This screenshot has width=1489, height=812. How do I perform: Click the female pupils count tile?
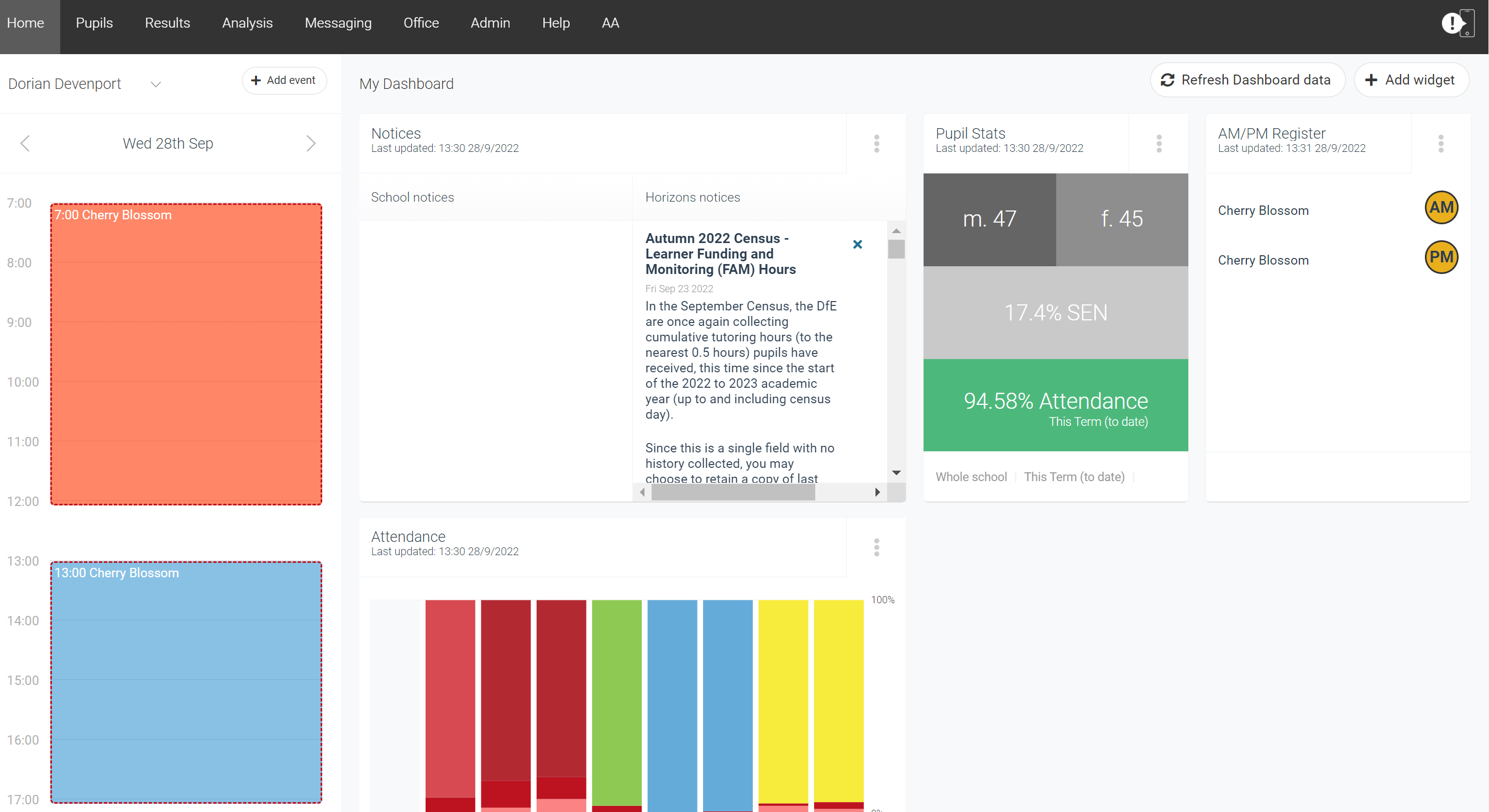[x=1121, y=219]
